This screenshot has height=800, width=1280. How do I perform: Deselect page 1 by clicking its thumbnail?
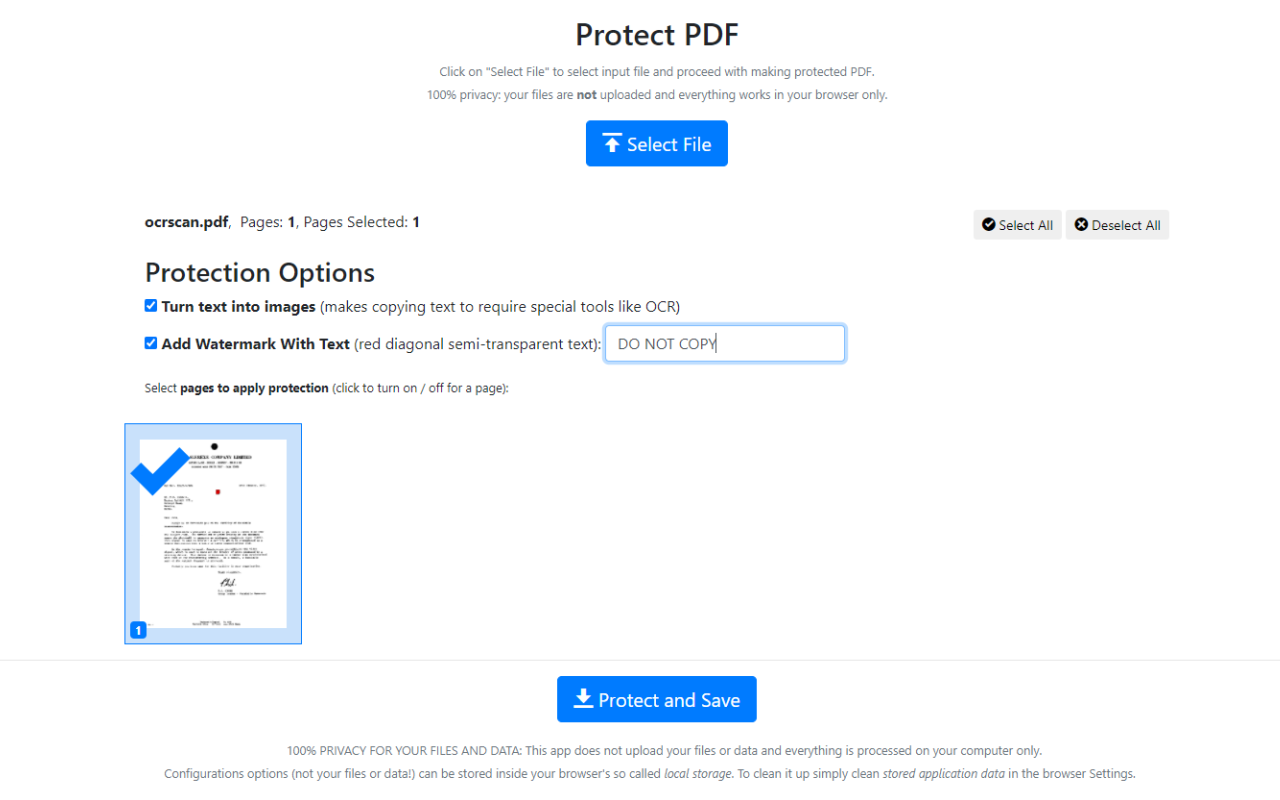[x=212, y=533]
